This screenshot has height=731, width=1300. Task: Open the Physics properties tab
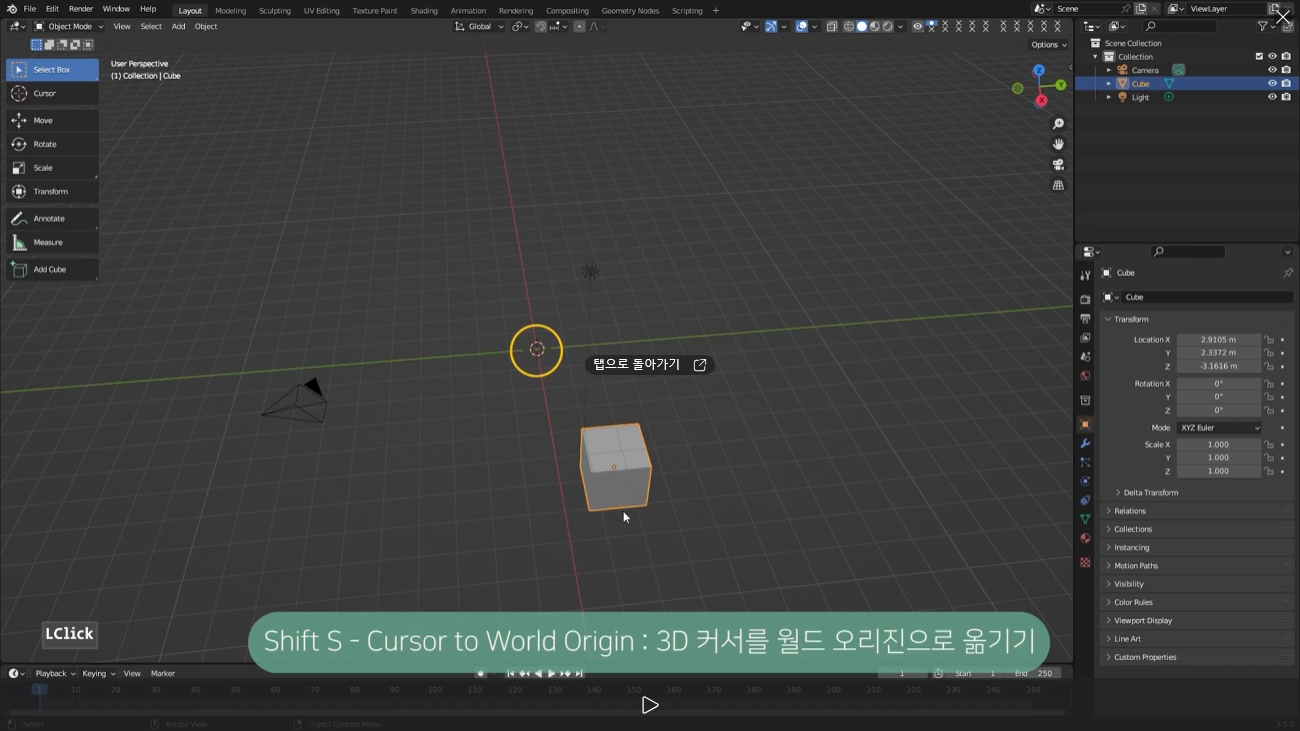point(1085,481)
